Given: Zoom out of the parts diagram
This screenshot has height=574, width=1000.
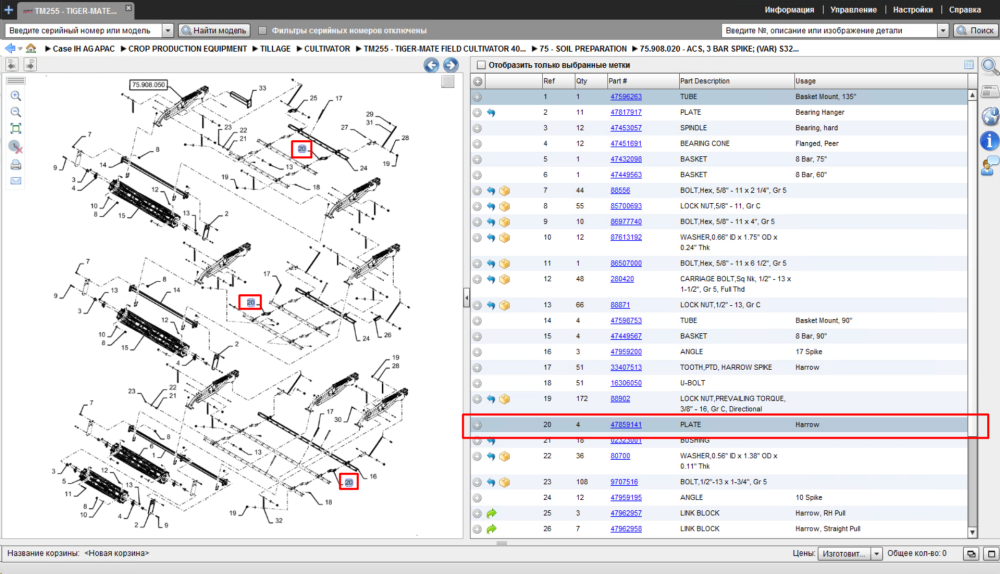Looking at the screenshot, I should pyautogui.click(x=16, y=112).
